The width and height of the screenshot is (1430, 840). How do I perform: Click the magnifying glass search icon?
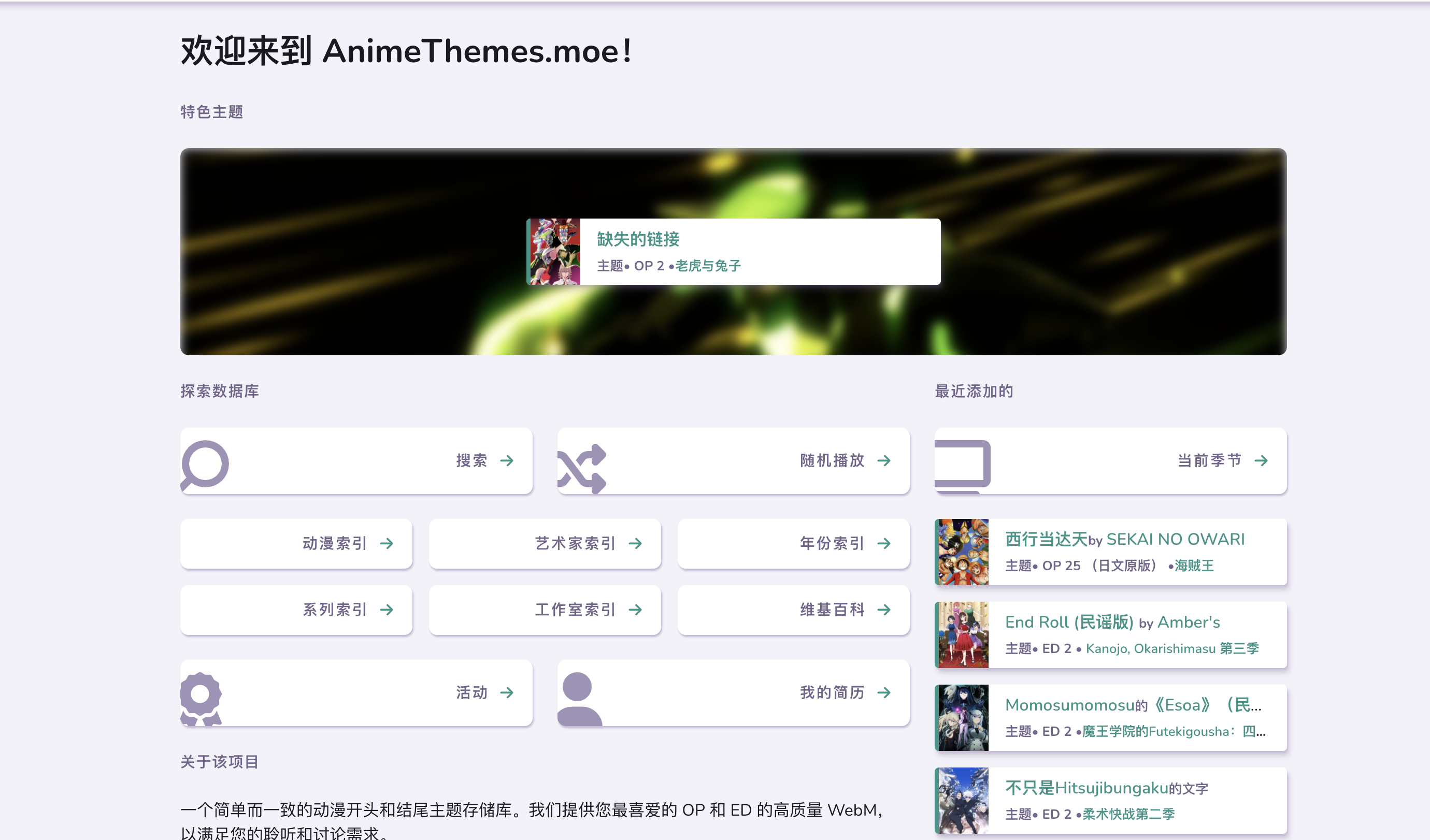[x=205, y=465]
